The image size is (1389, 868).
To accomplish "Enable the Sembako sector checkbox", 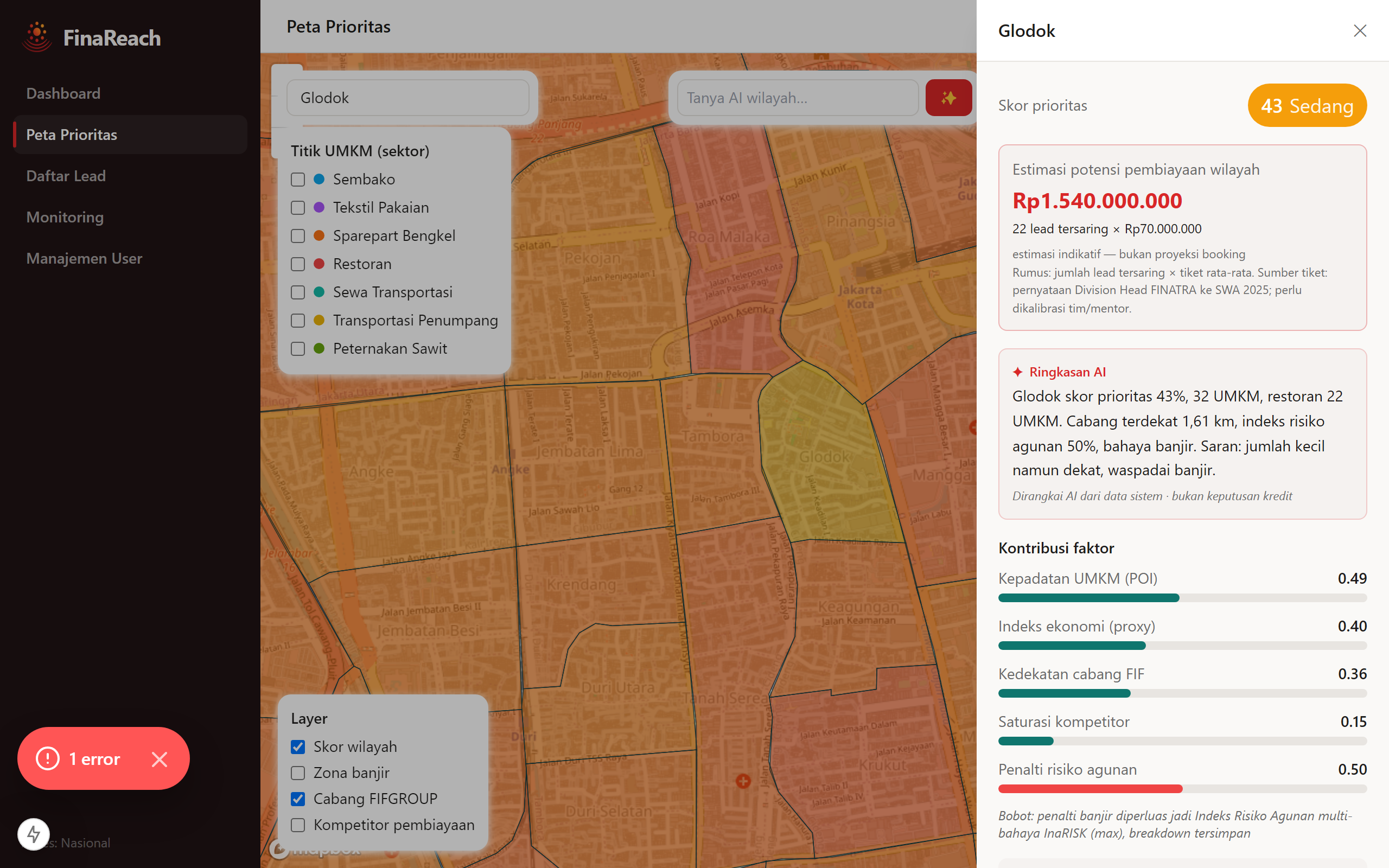I will [x=298, y=180].
